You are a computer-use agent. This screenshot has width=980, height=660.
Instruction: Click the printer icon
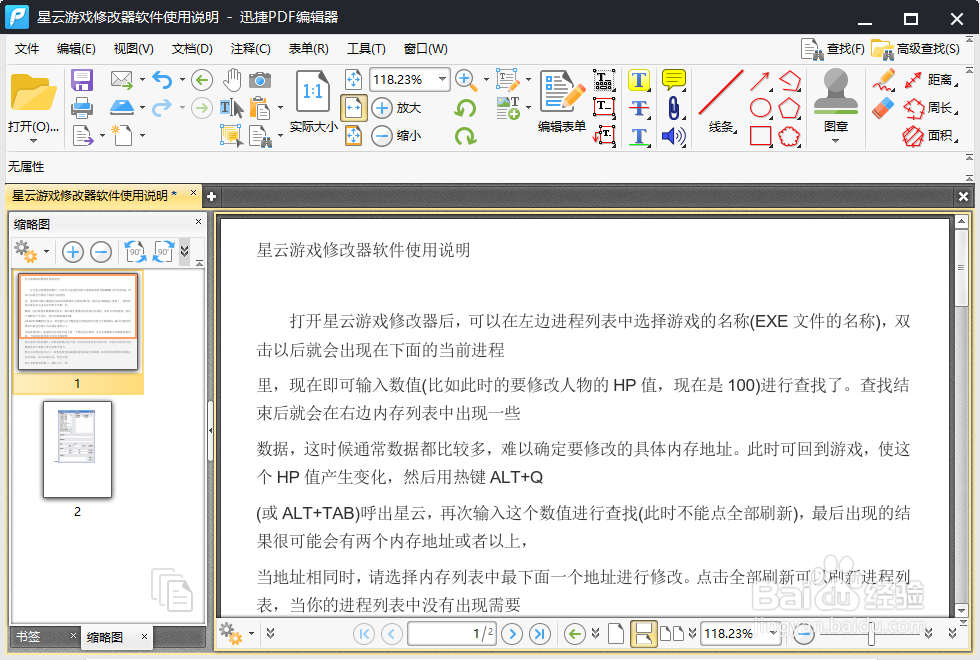coord(82,108)
